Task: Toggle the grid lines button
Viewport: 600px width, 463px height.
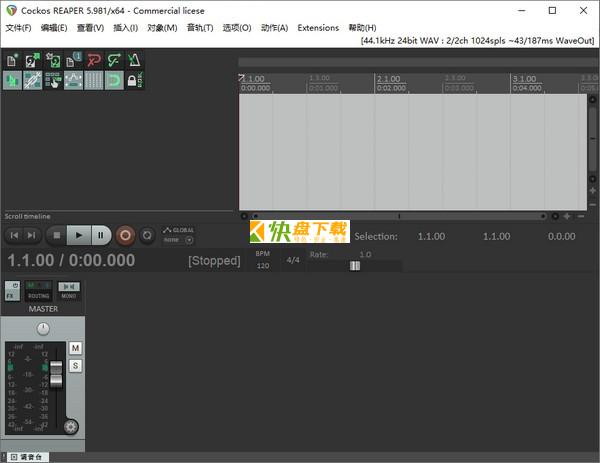Action: click(x=93, y=80)
